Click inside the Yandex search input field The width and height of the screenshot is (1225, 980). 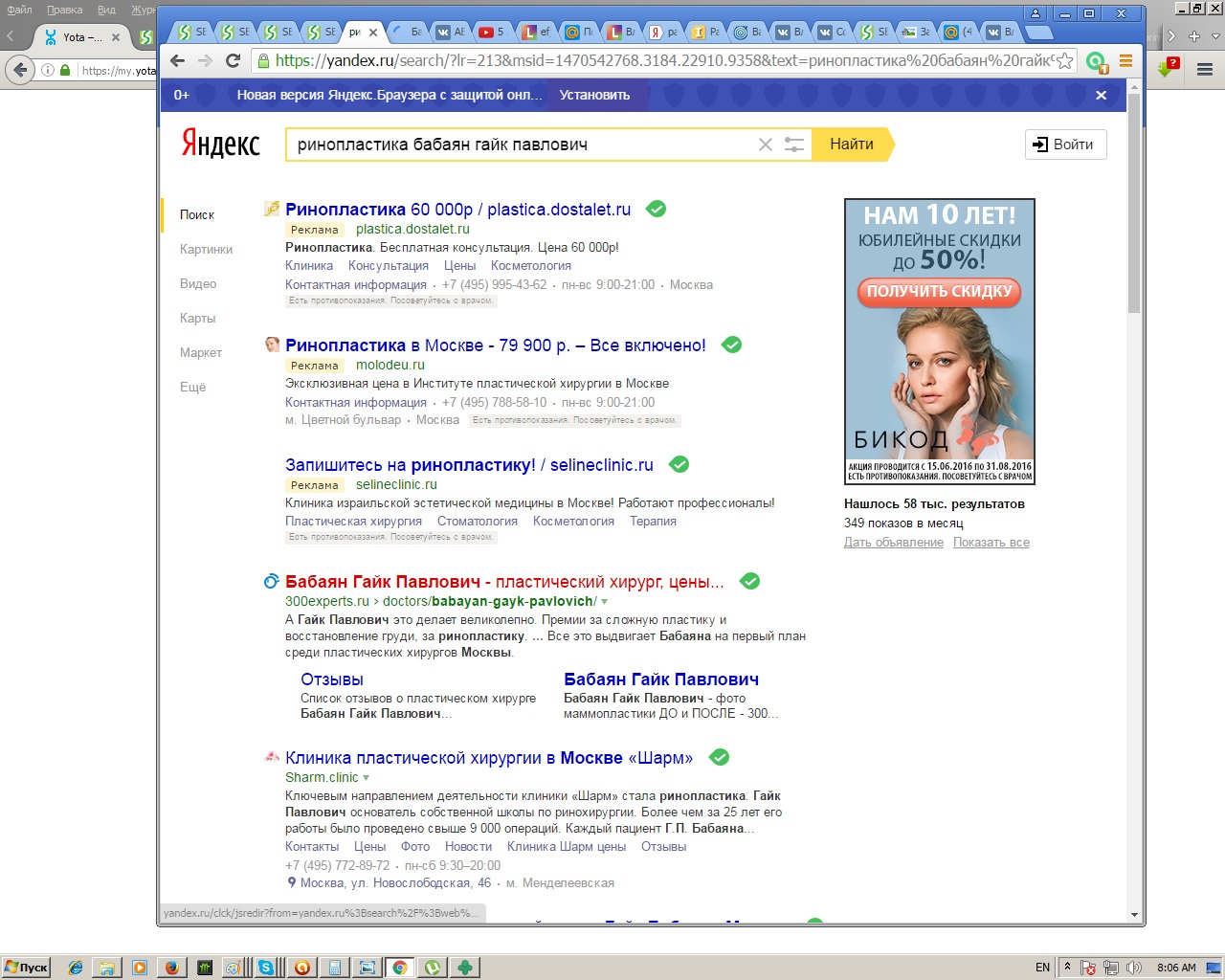click(x=517, y=145)
